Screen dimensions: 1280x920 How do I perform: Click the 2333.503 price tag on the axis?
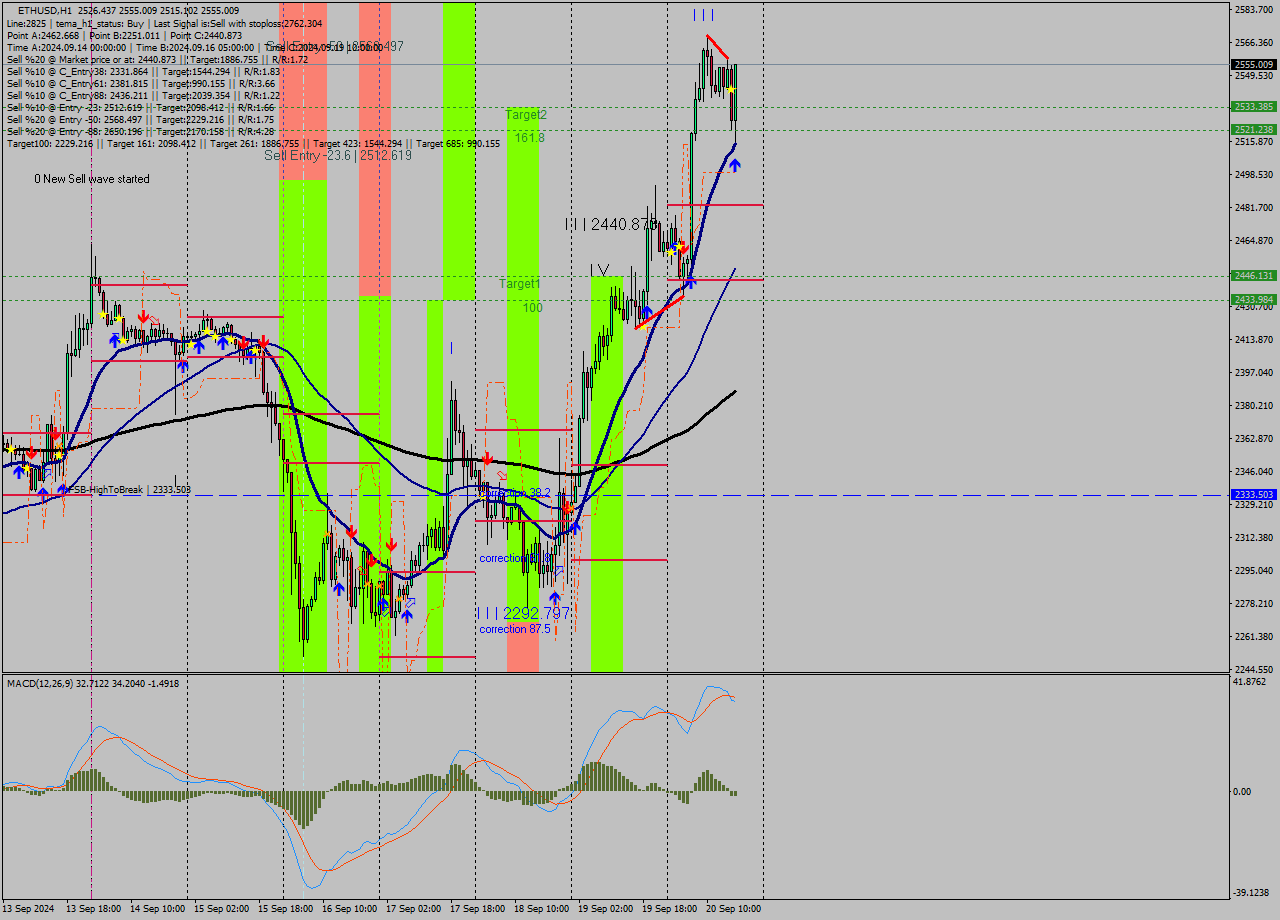tap(1253, 495)
